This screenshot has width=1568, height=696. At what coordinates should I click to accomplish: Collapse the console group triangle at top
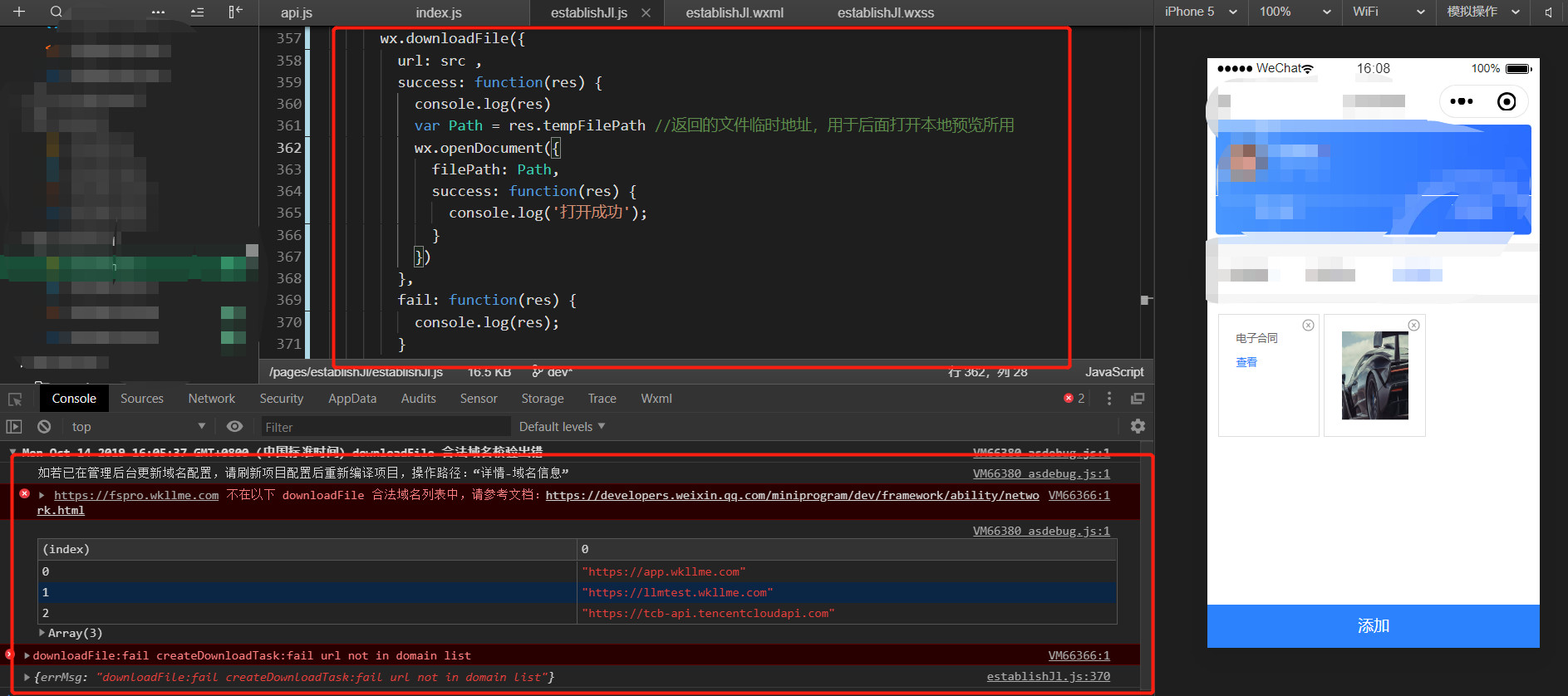point(12,453)
